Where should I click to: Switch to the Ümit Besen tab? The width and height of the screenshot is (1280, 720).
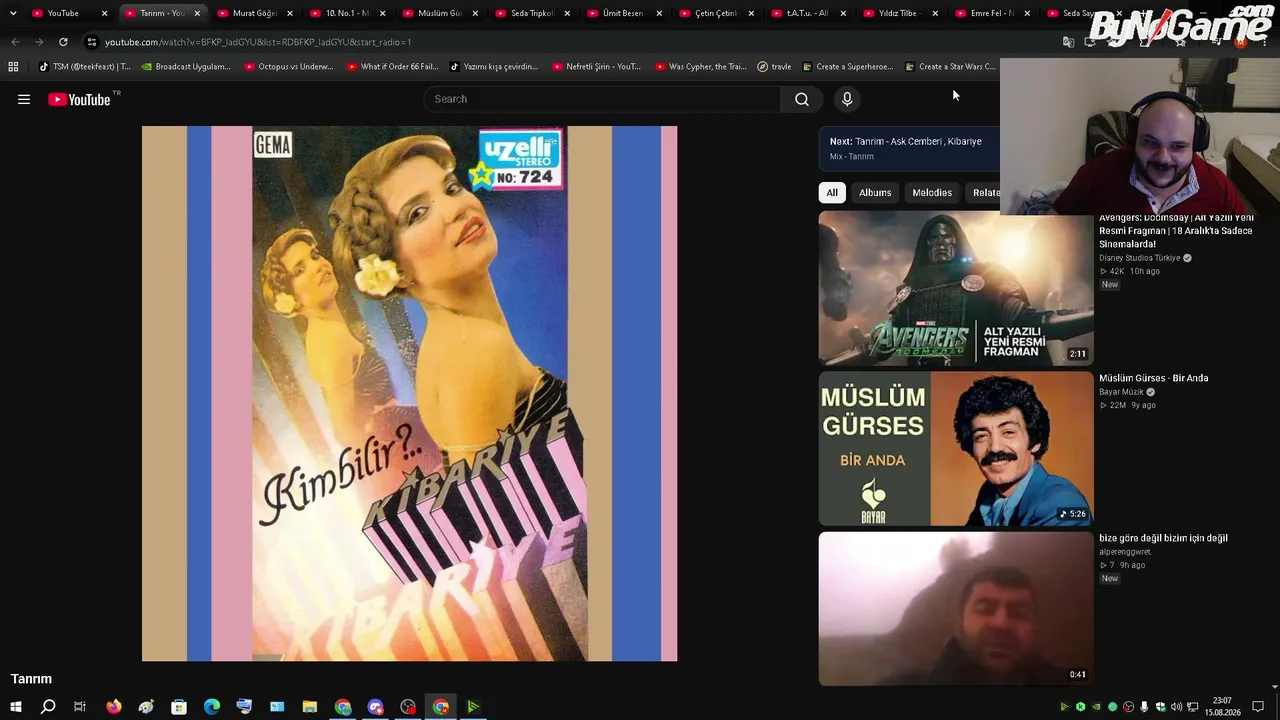point(624,13)
